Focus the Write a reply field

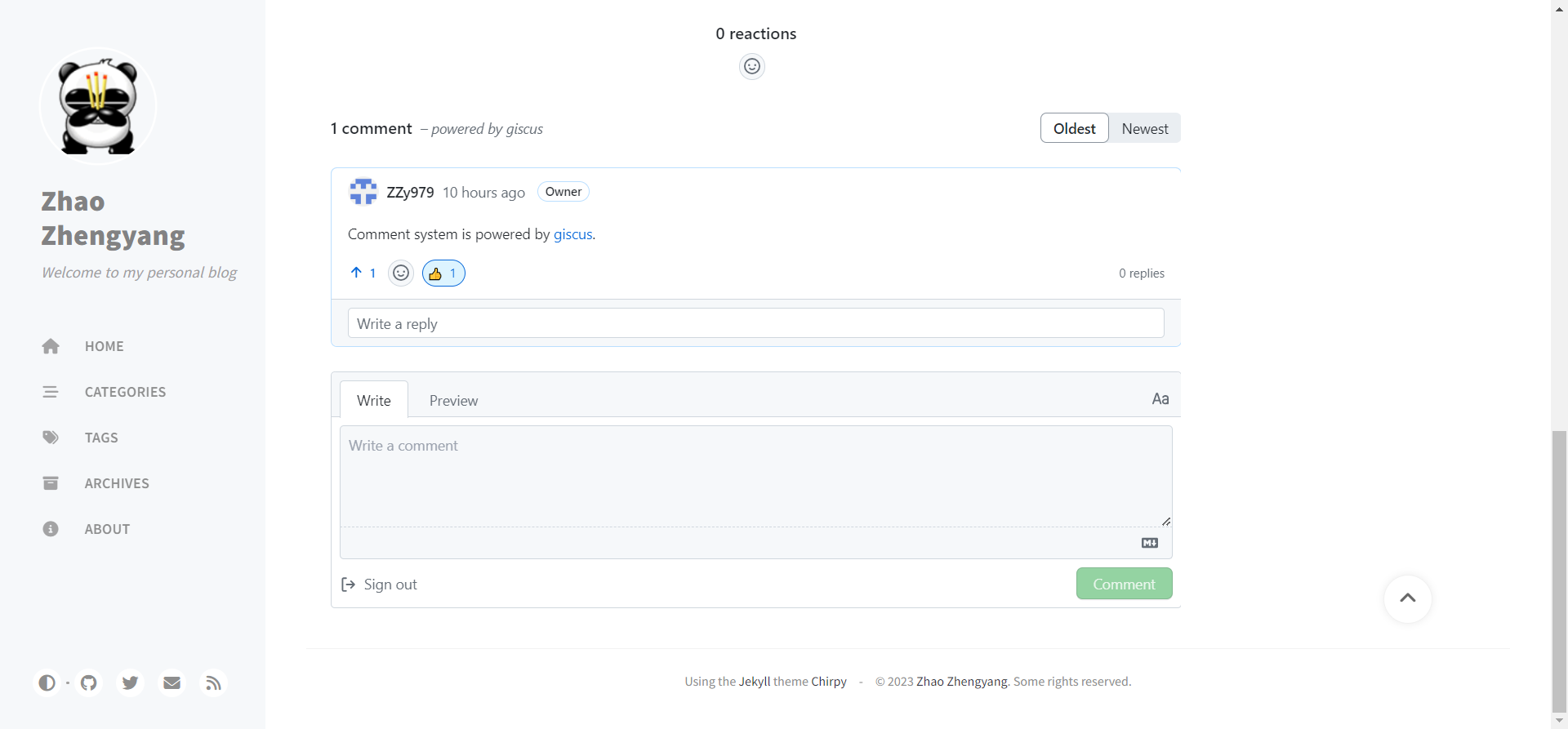tap(755, 323)
